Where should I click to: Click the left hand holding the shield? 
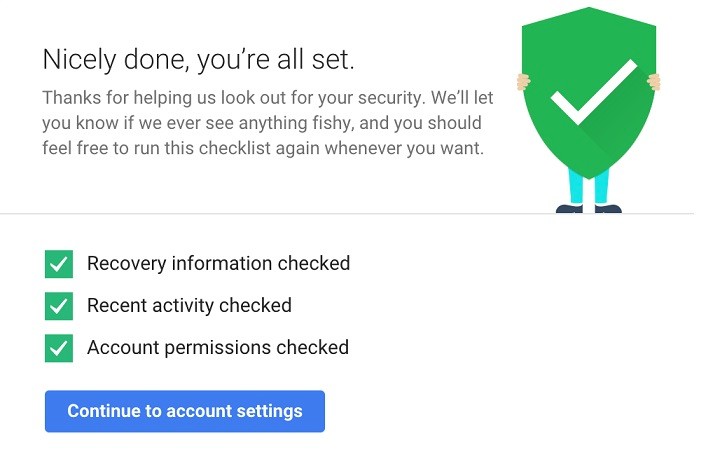[x=522, y=83]
